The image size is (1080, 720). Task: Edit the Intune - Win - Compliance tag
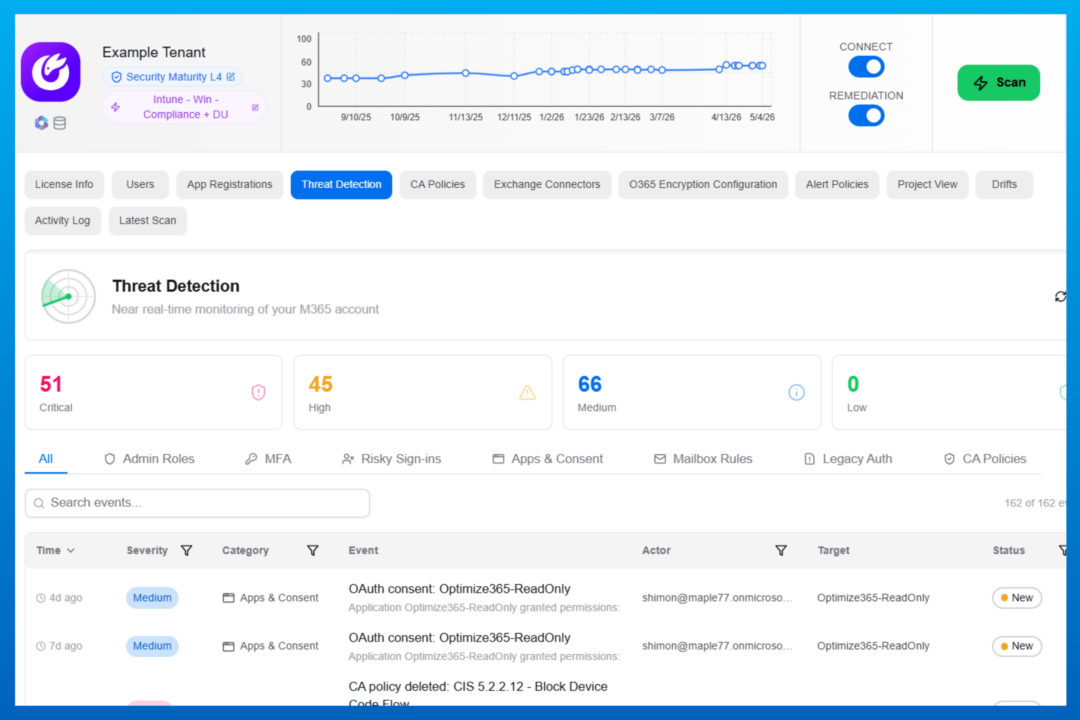point(255,107)
